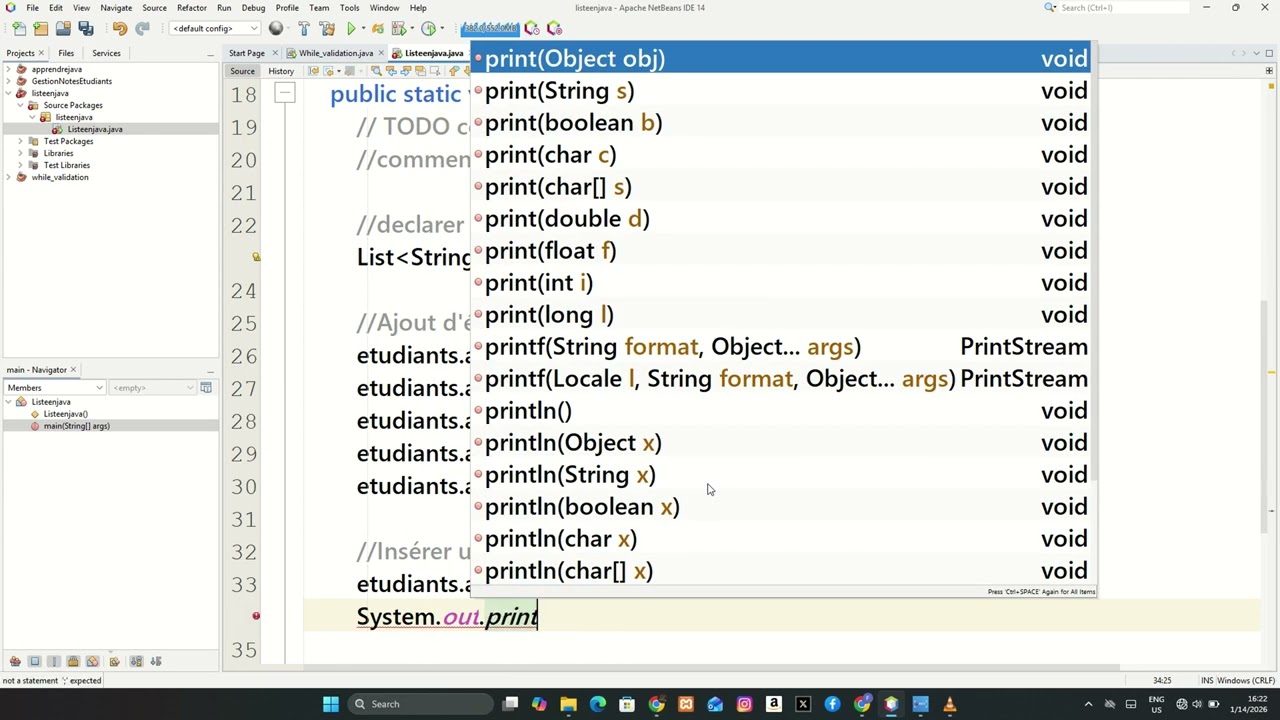Toggle show fields filter in Navigator
The height and width of the screenshot is (720, 1280).
[34, 661]
